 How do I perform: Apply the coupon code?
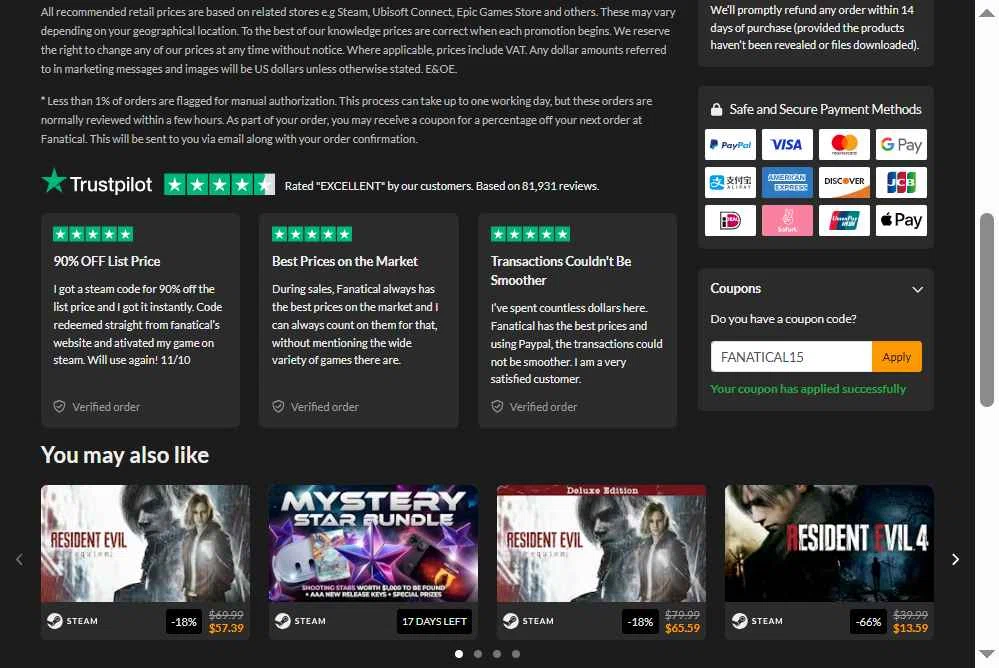point(896,357)
